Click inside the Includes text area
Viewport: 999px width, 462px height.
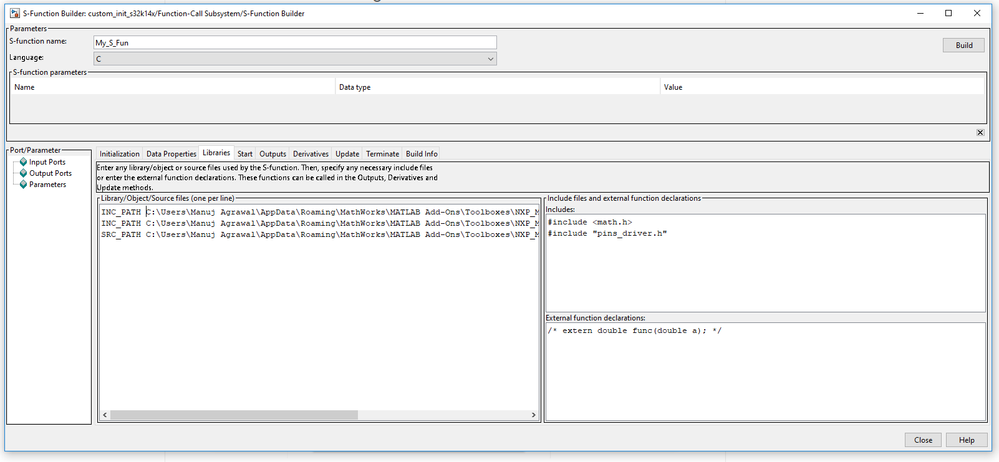click(x=765, y=263)
